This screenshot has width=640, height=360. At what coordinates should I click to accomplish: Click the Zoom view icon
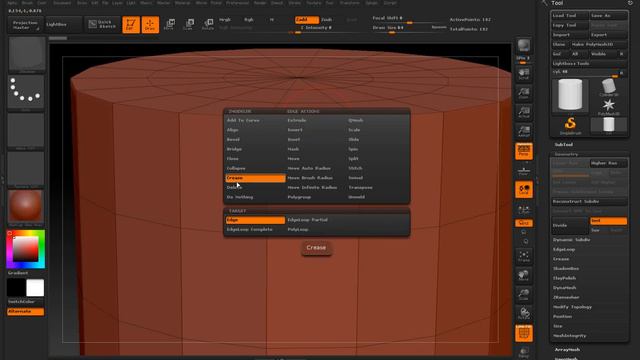tap(524, 93)
